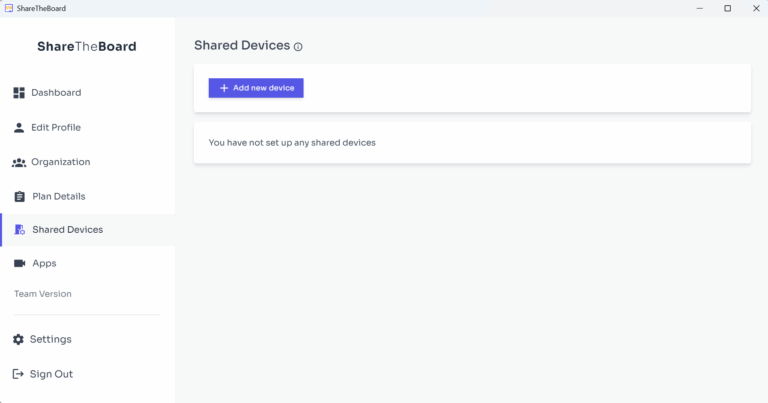The height and width of the screenshot is (403, 768).
Task: Click the Sign Out arrow icon
Action: click(18, 374)
